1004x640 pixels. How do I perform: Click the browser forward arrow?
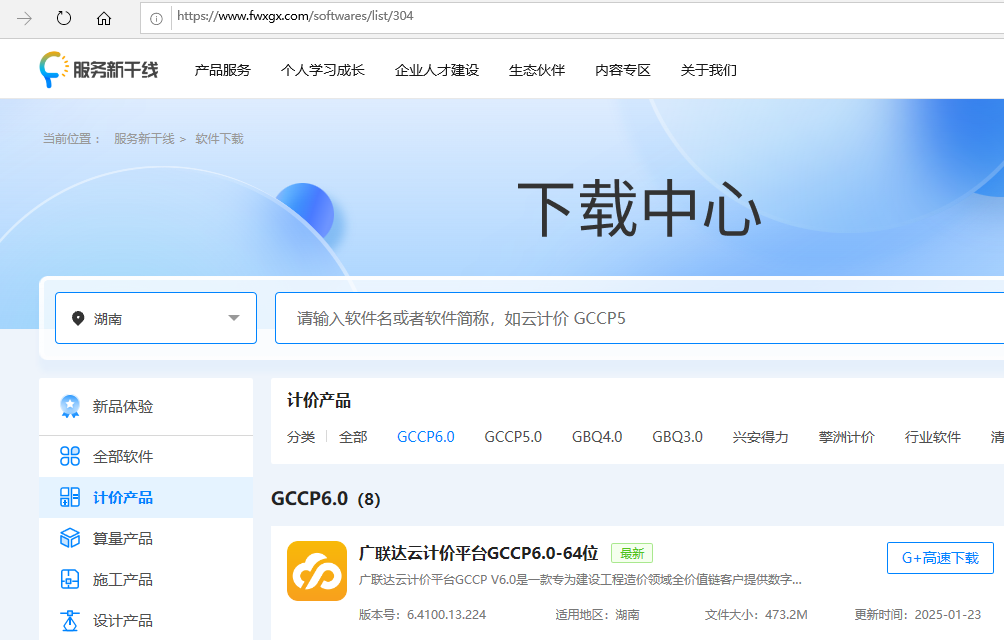pos(24,19)
